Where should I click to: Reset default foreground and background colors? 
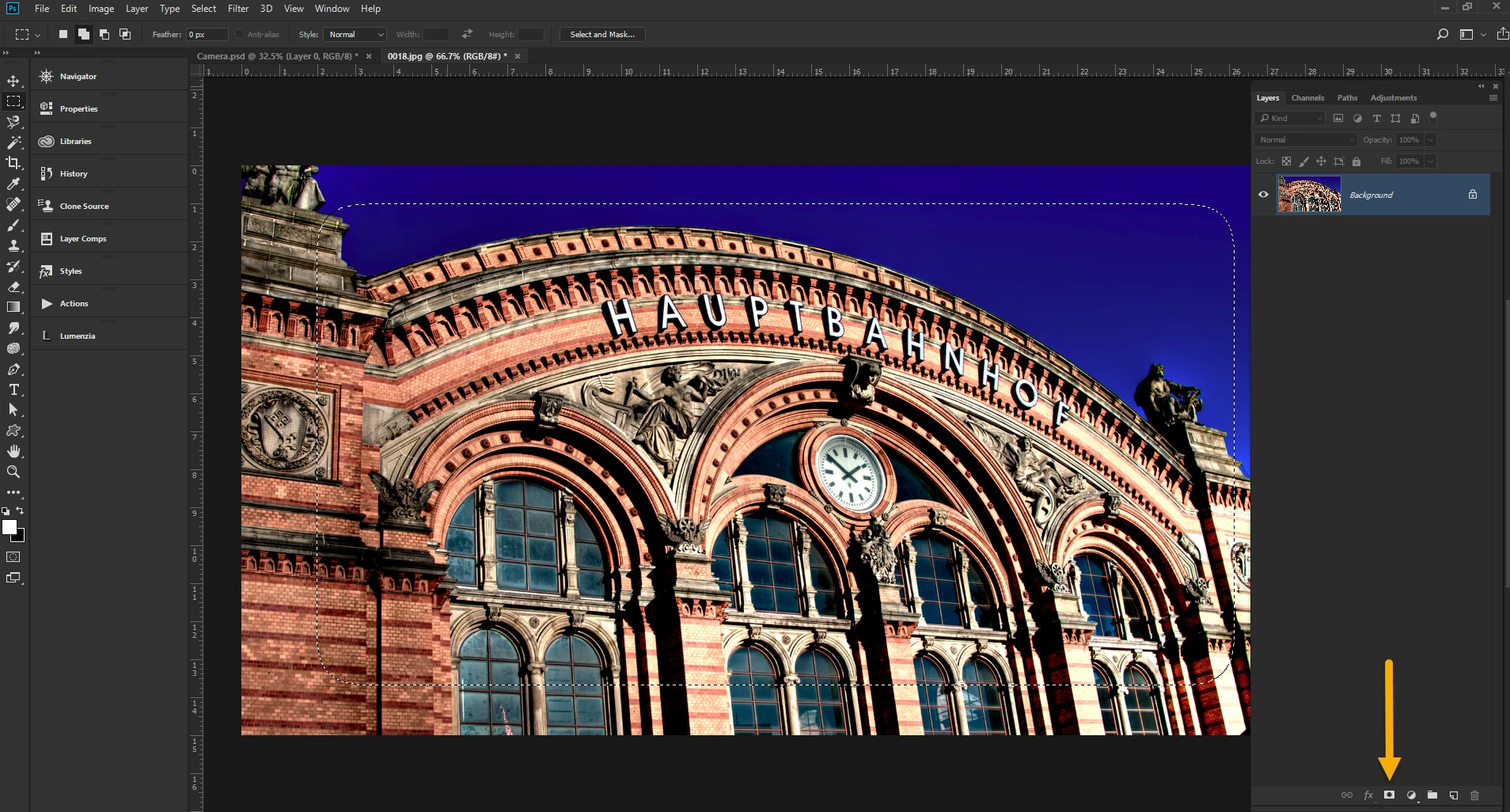pyautogui.click(x=6, y=511)
